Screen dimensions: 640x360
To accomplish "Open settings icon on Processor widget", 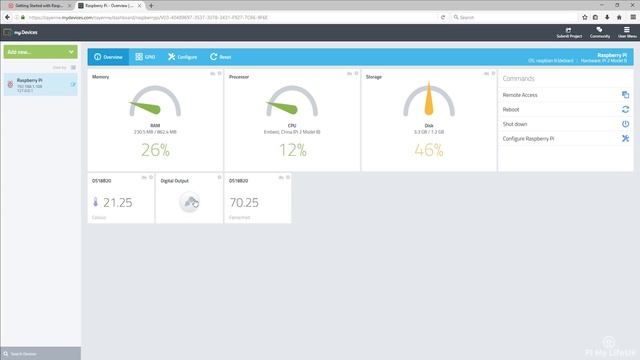I will coord(356,73).
